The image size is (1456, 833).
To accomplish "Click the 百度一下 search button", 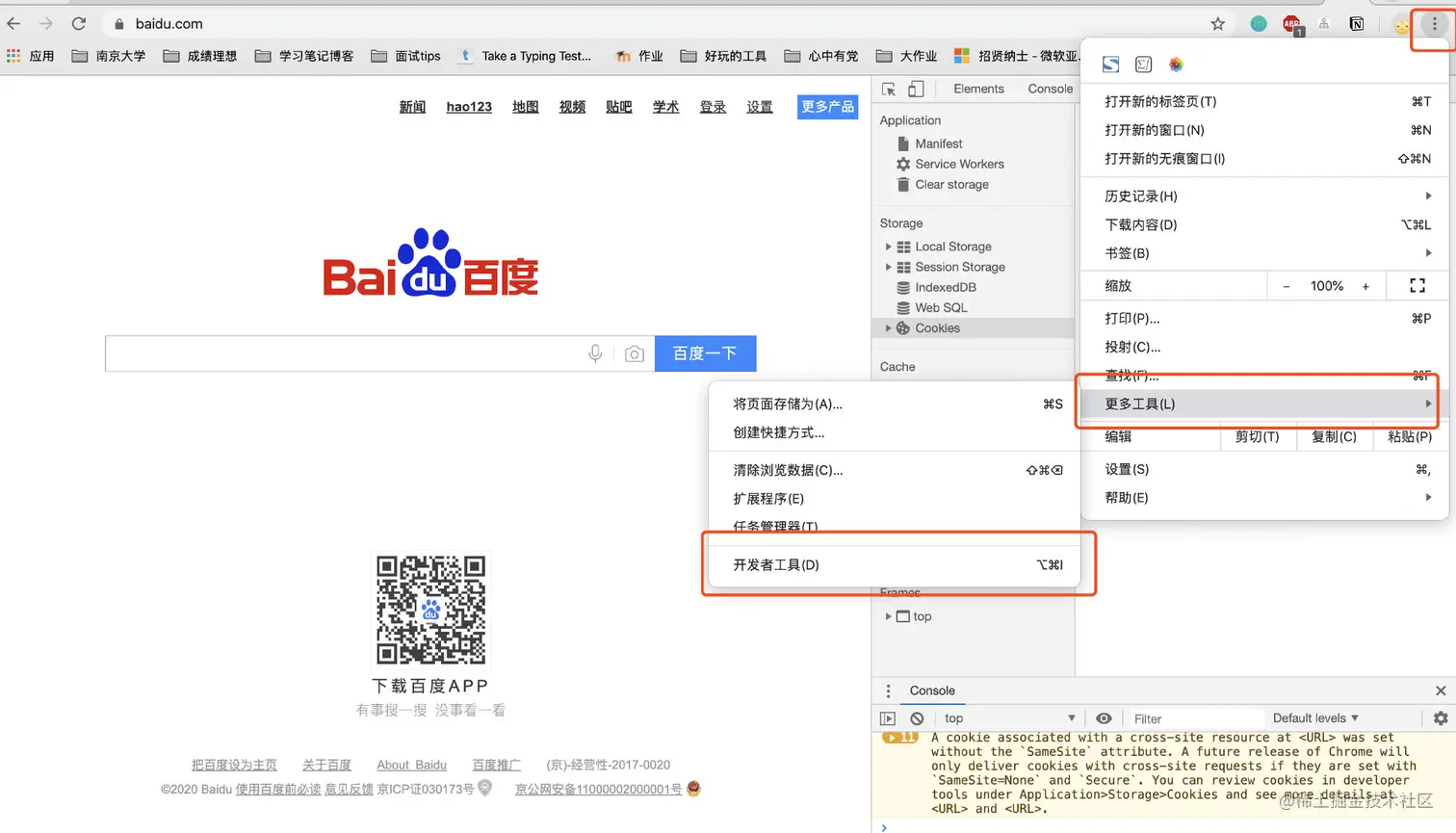I will pos(706,353).
